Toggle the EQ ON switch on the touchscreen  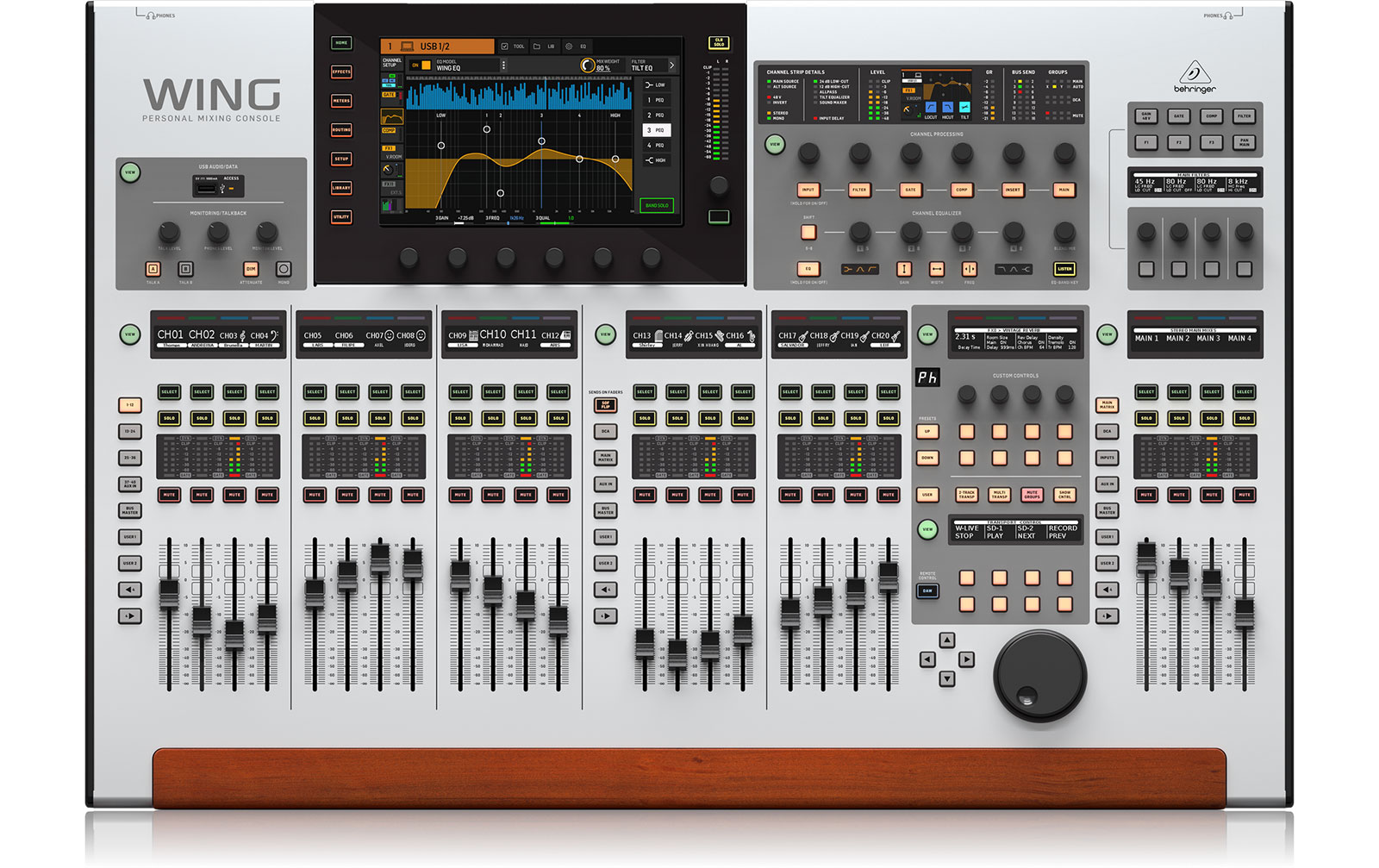pos(421,66)
